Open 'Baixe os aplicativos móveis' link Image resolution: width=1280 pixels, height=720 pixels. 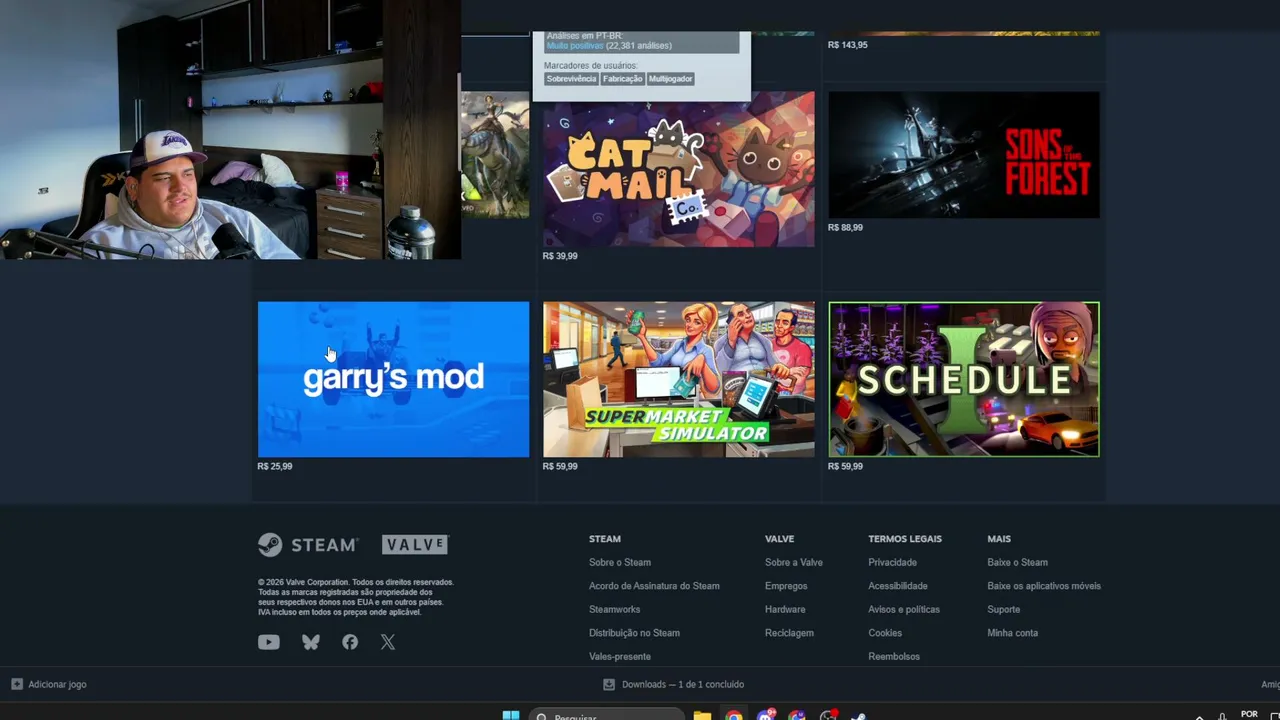[1044, 586]
